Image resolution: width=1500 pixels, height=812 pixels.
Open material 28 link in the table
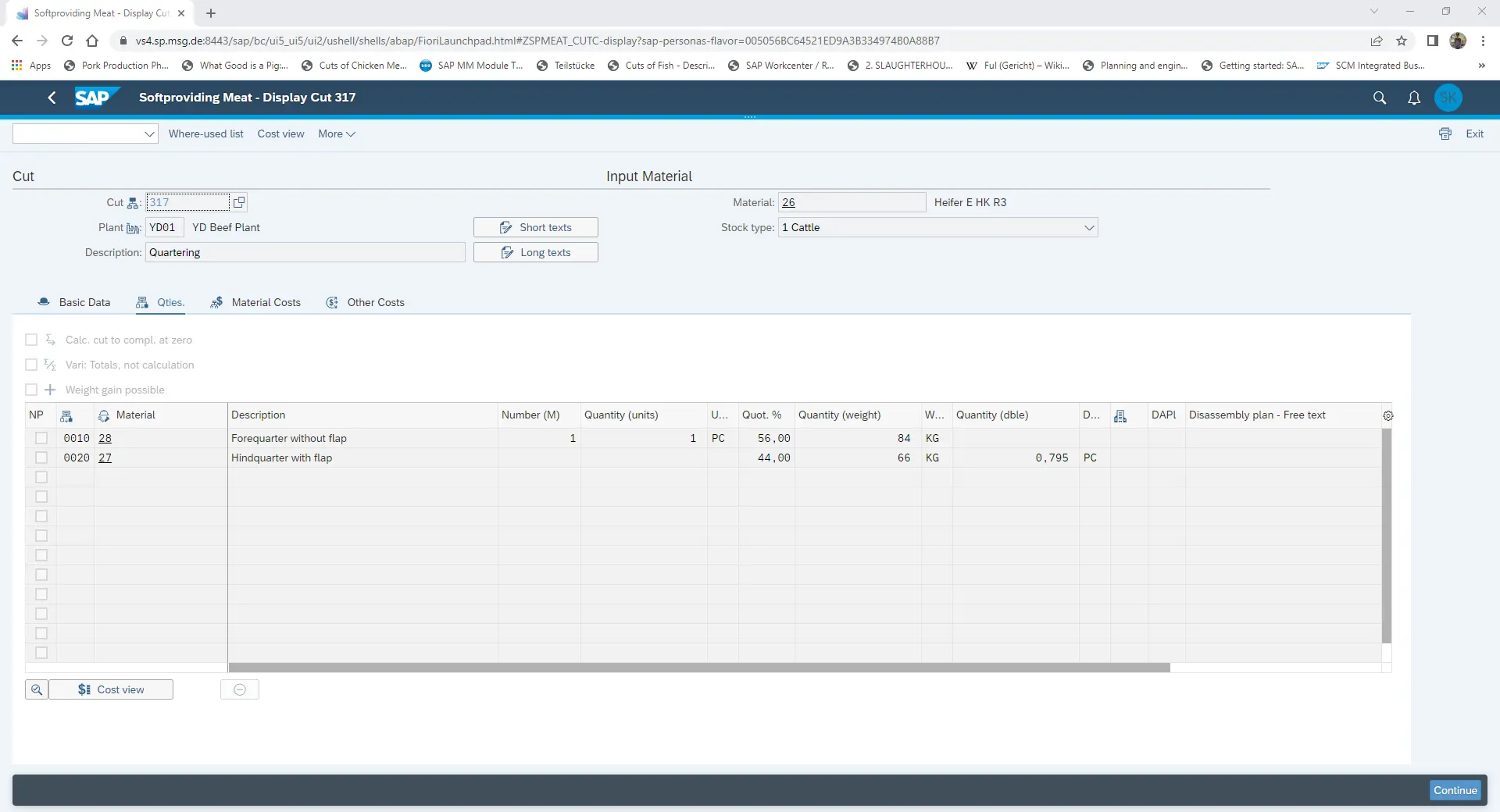pyautogui.click(x=105, y=438)
